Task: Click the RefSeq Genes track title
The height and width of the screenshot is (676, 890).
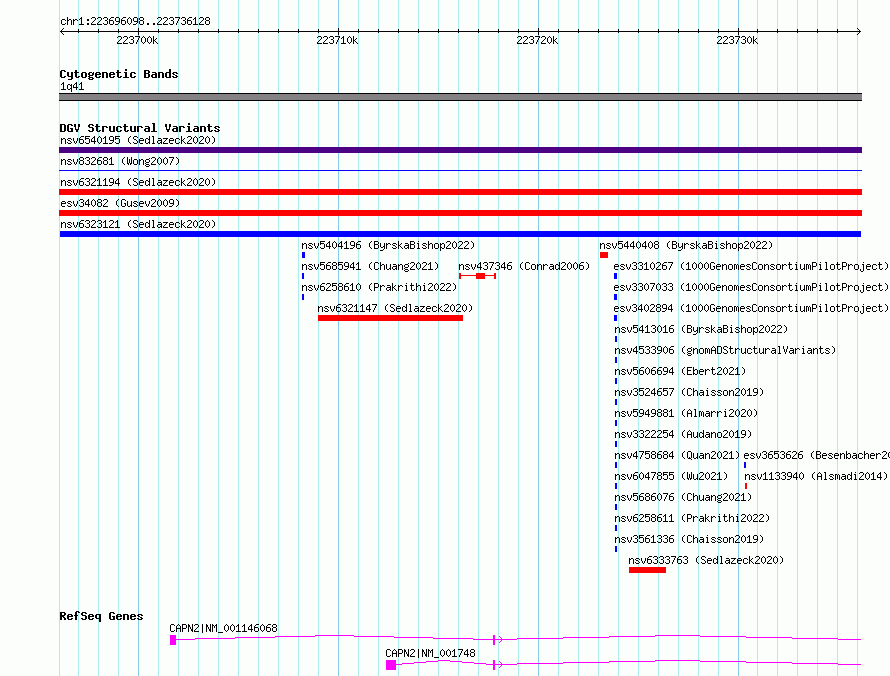Action: click(x=101, y=616)
